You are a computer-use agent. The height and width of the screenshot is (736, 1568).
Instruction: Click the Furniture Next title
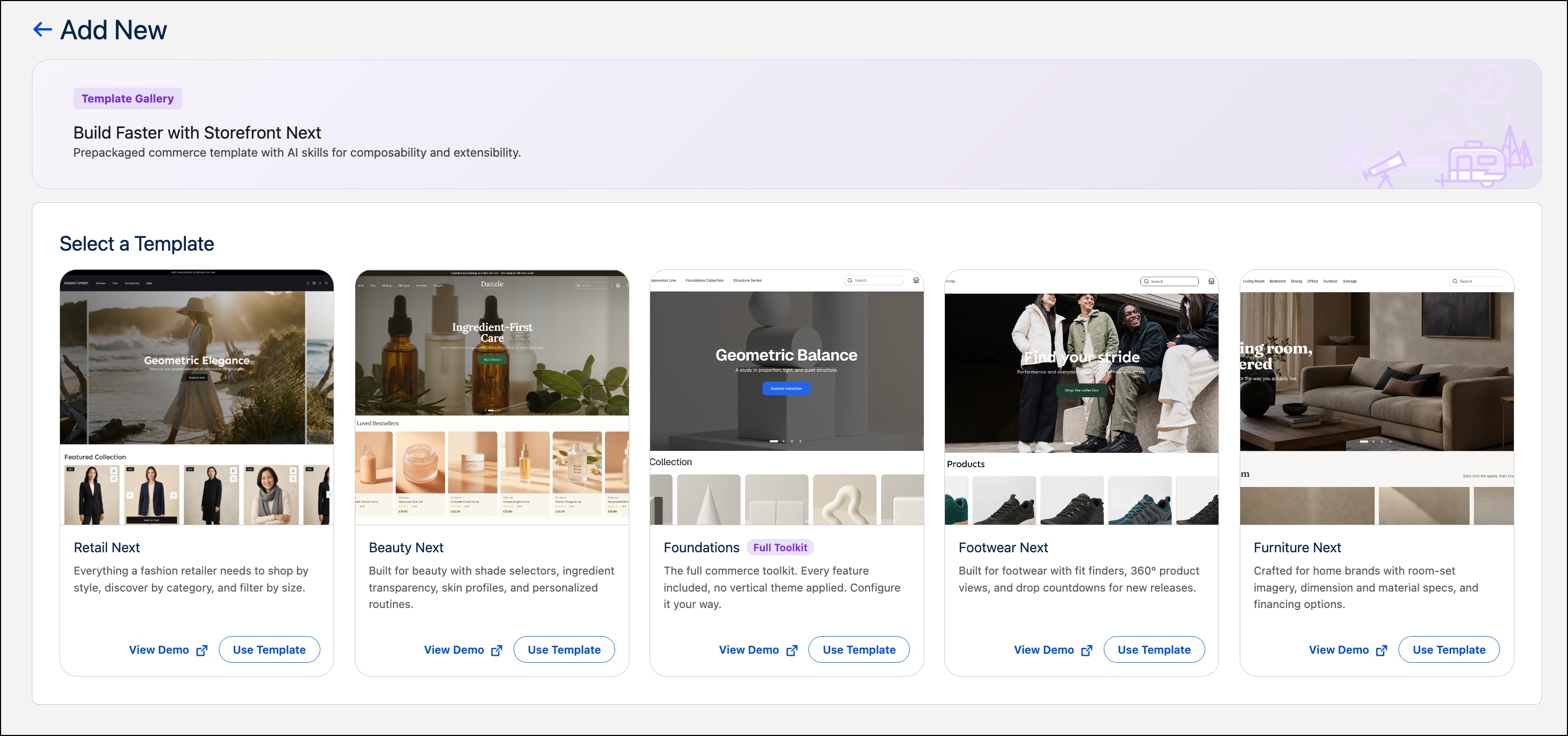[1297, 547]
